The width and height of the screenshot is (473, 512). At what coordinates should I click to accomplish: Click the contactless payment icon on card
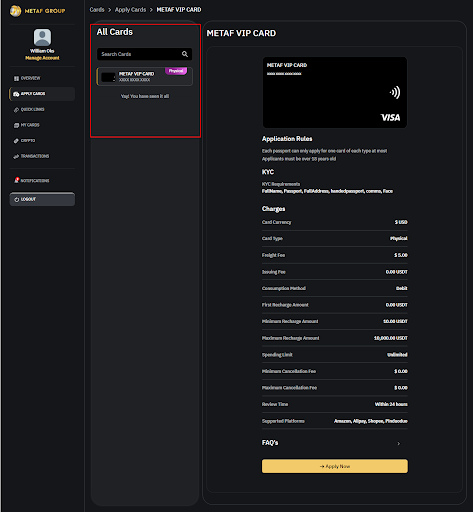point(395,92)
